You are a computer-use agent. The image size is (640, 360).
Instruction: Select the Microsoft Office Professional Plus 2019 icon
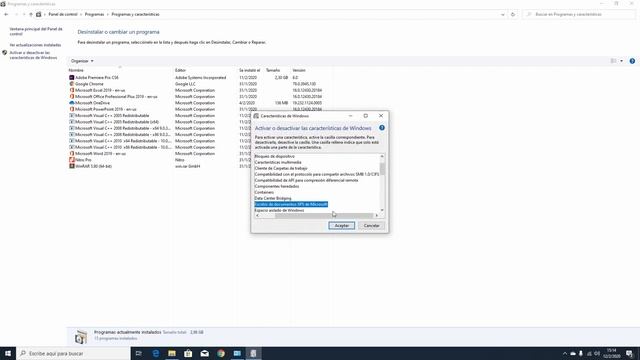[x=72, y=97]
